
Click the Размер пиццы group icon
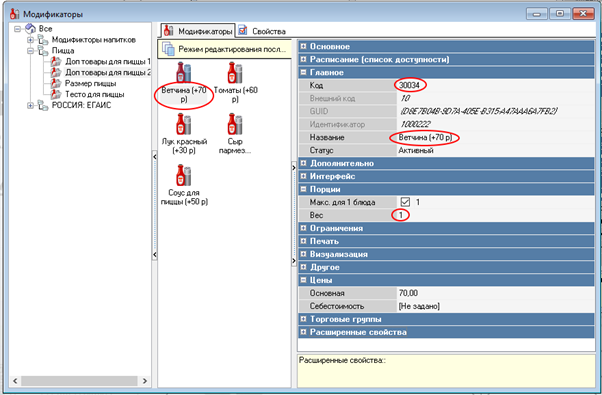pos(56,83)
